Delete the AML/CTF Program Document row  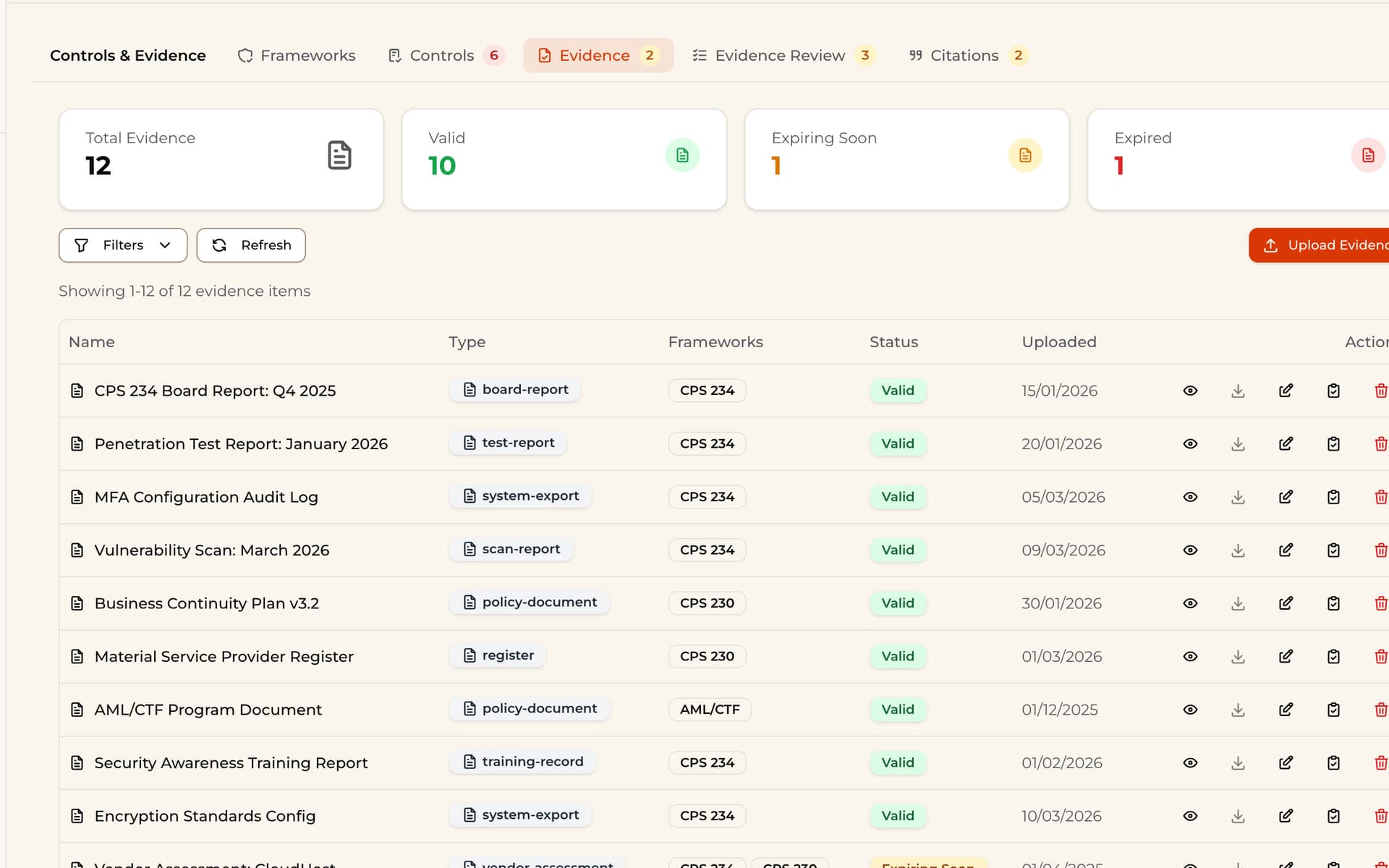(1380, 710)
